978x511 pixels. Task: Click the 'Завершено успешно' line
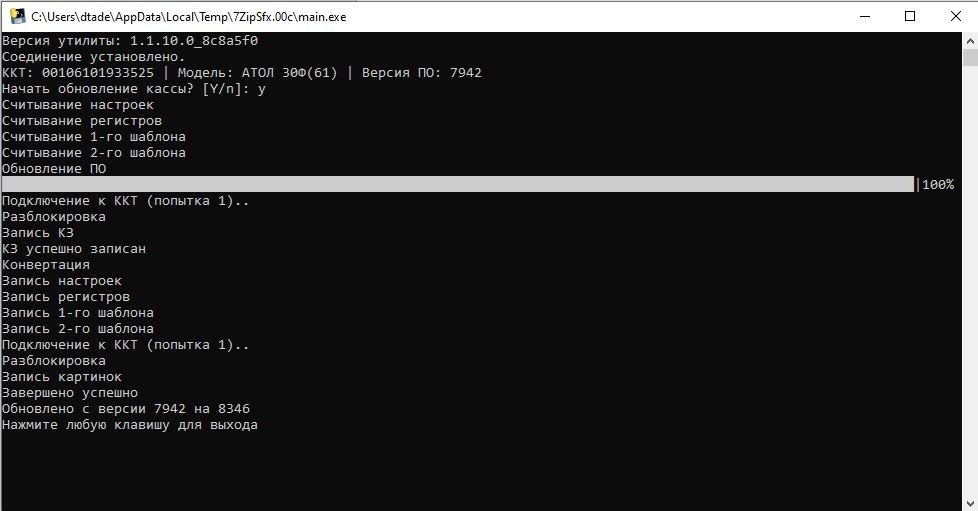(x=70, y=393)
